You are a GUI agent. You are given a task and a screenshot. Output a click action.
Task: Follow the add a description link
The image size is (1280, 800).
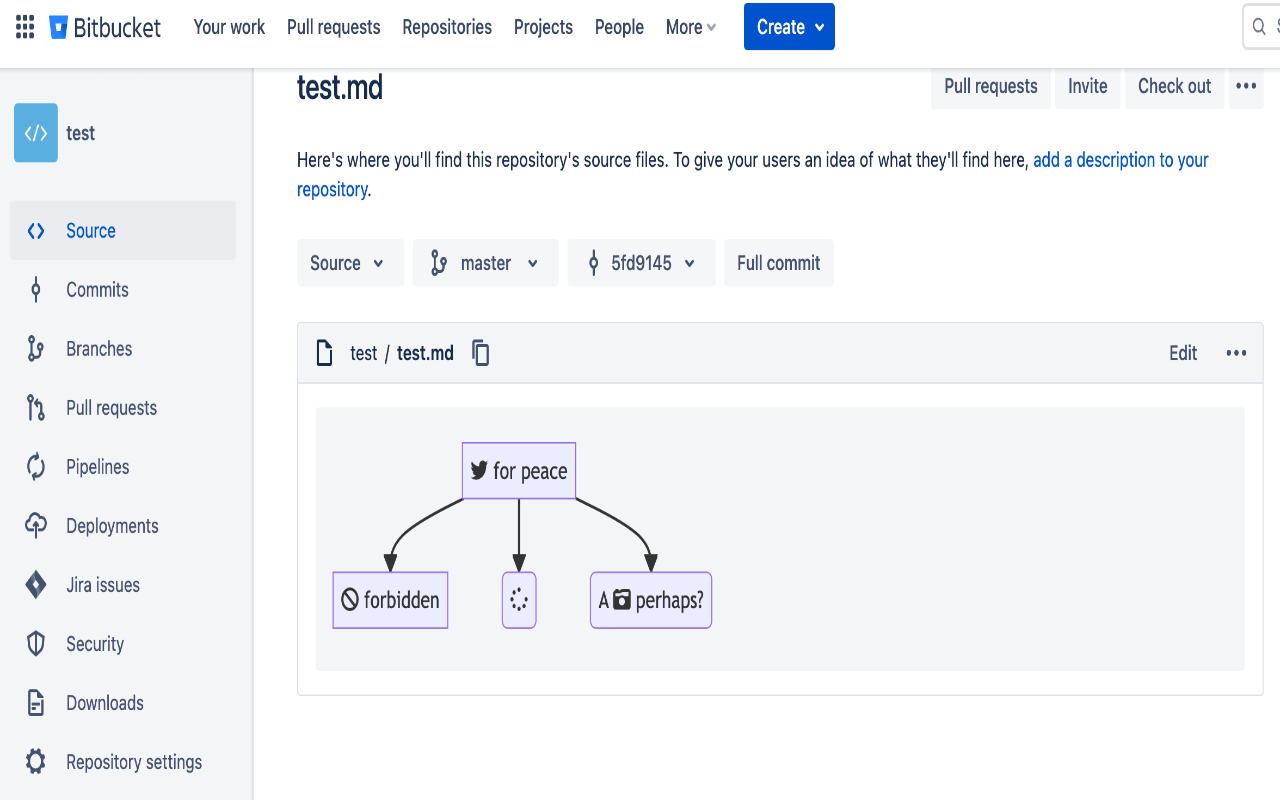coord(1120,160)
